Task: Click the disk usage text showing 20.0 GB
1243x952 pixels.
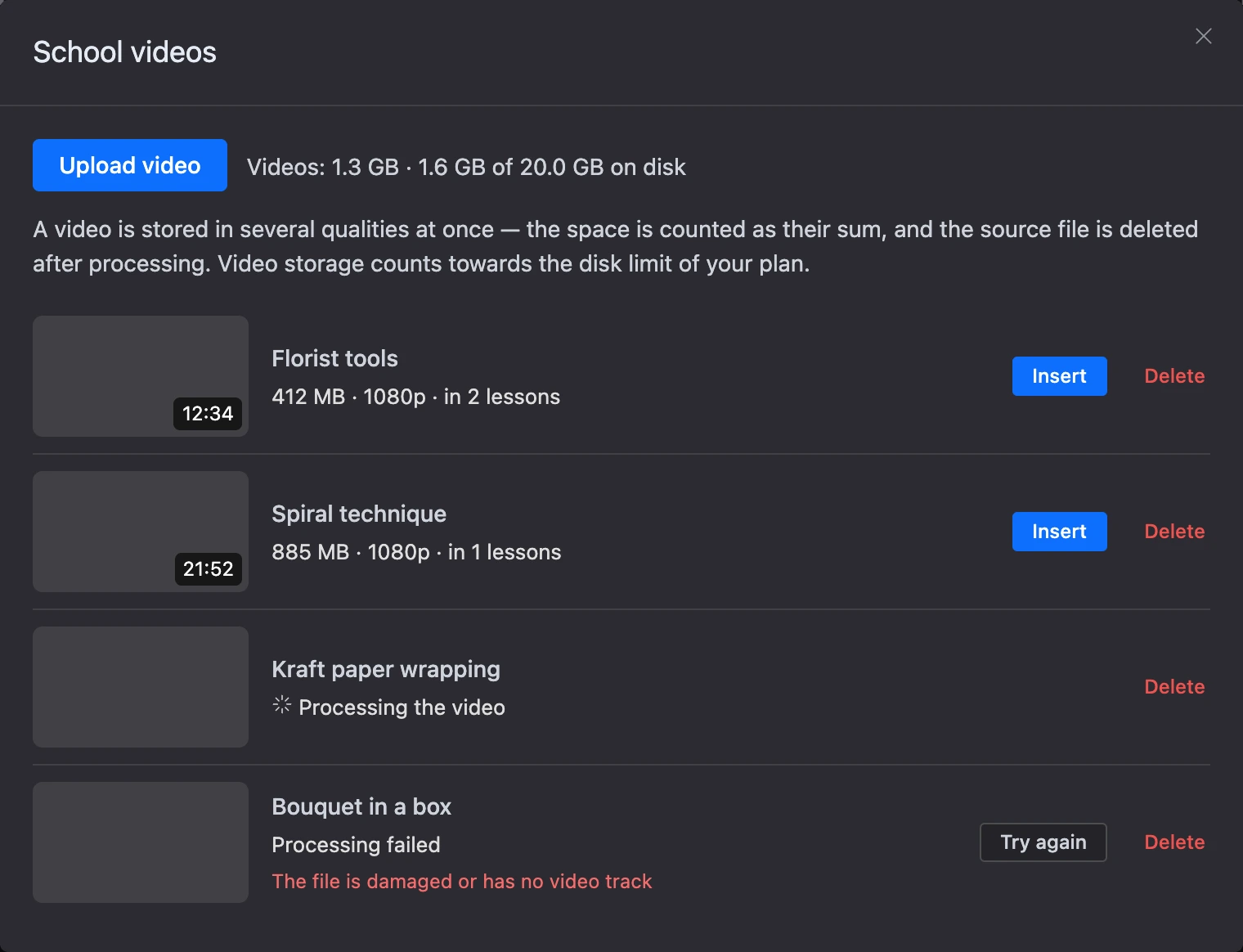Action: (466, 167)
